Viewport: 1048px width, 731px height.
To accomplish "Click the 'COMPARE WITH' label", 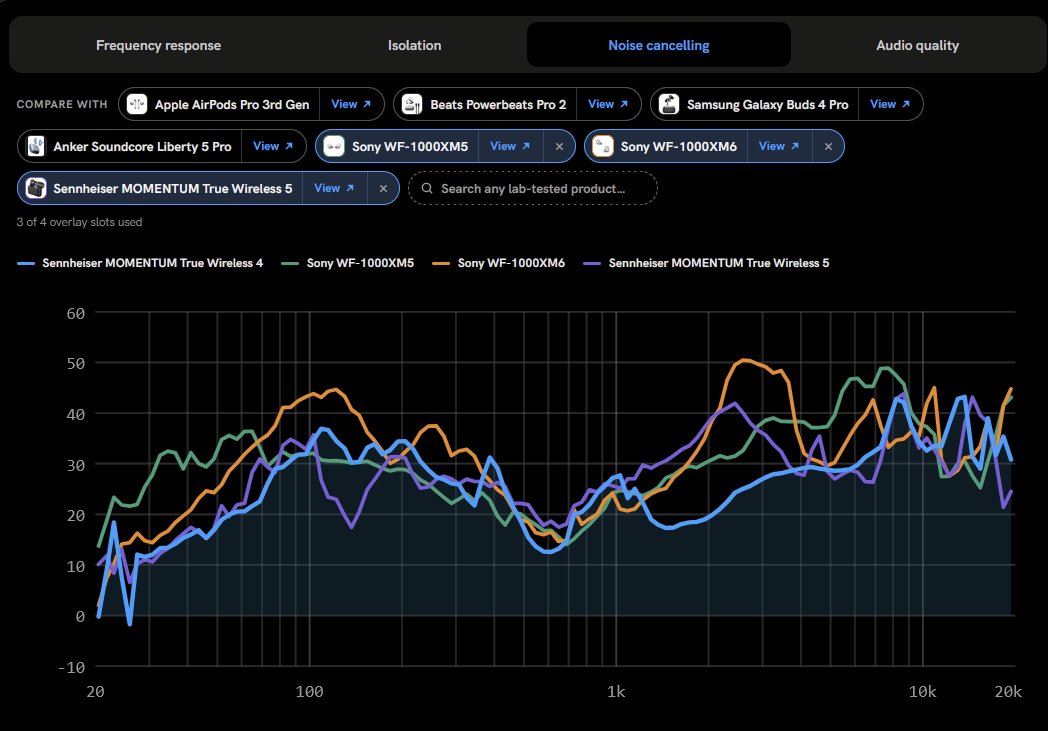I will (62, 104).
